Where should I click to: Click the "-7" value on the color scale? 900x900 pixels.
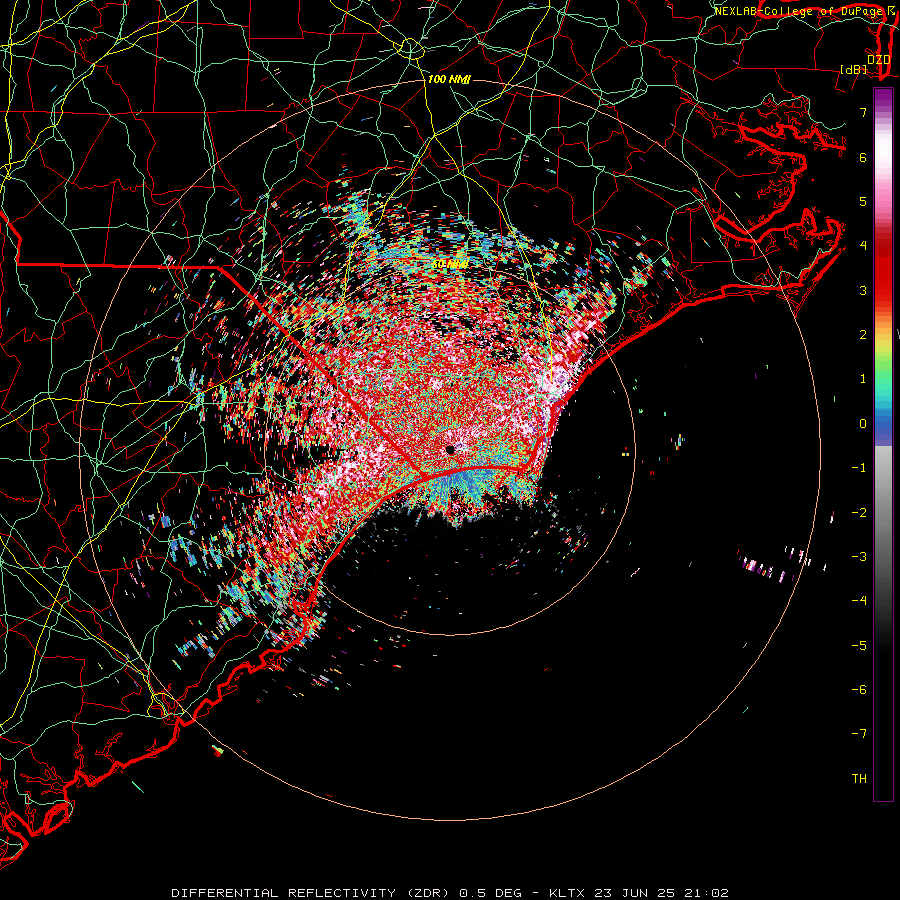point(859,734)
